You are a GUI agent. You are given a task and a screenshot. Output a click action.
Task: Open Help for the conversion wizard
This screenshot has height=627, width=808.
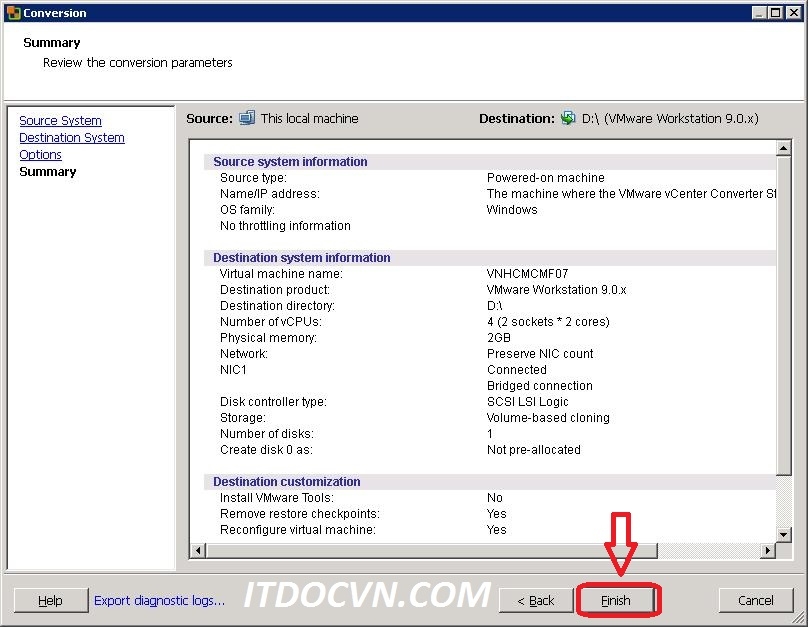[50, 600]
